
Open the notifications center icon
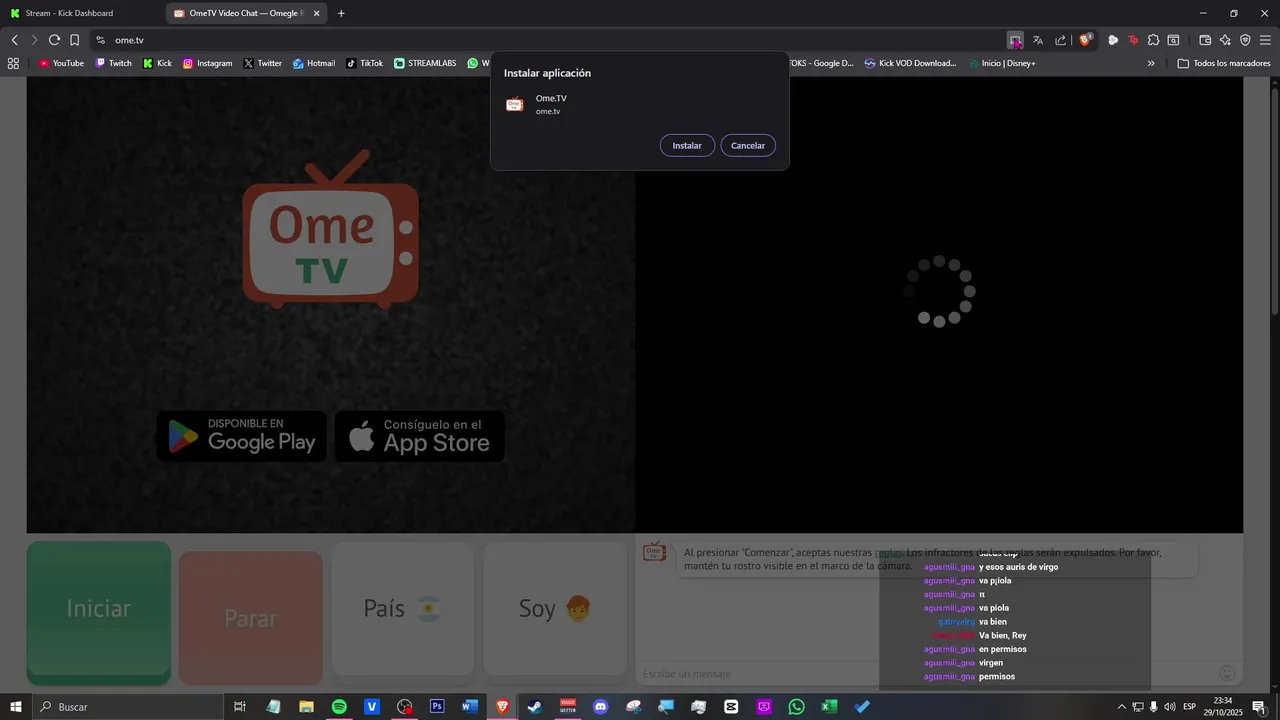1260,707
